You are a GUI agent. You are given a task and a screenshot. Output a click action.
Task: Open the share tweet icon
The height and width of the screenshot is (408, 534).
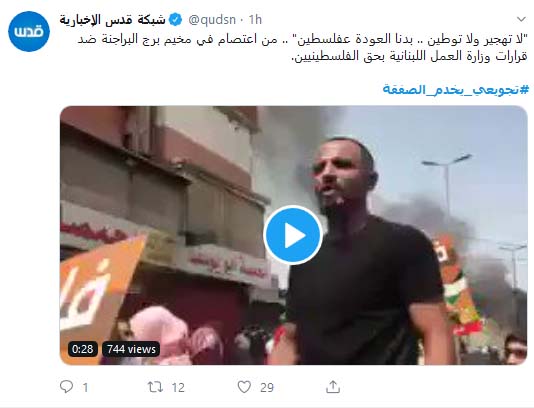tap(333, 387)
